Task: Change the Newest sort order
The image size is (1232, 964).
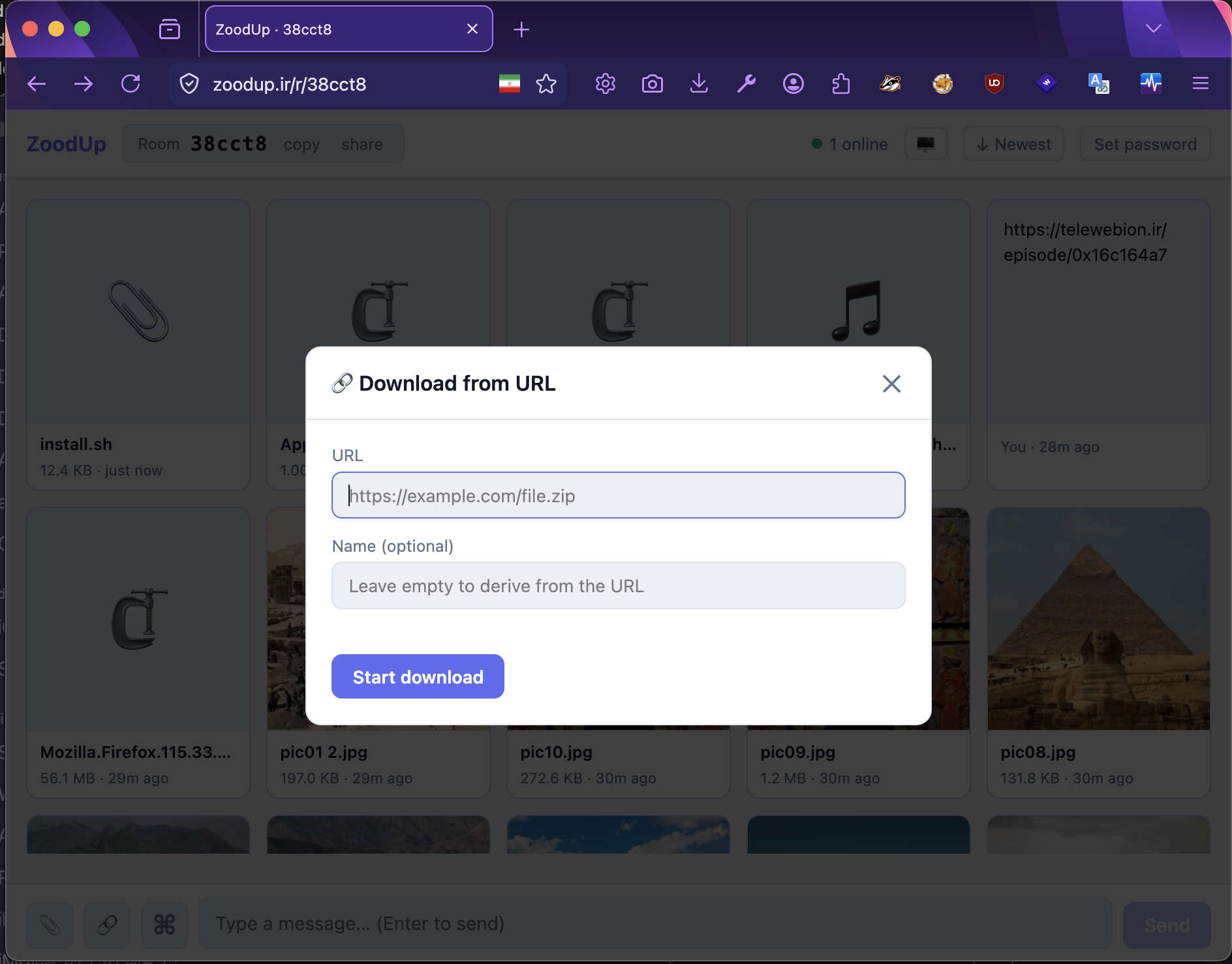Action: [1013, 143]
